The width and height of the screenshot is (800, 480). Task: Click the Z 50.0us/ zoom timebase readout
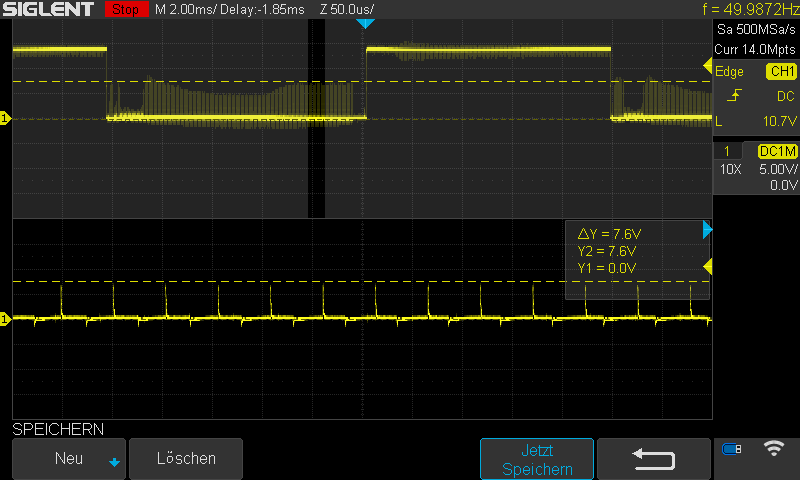pos(347,9)
